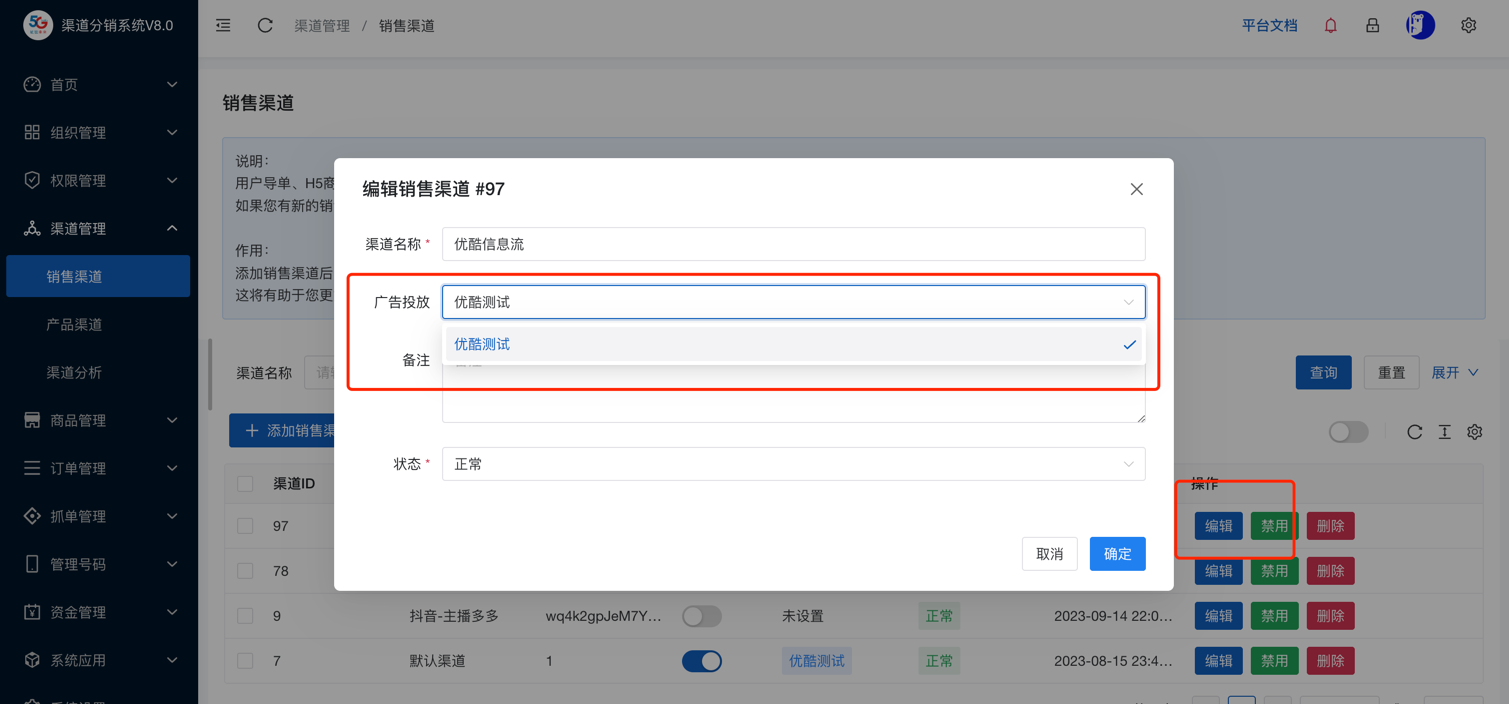This screenshot has width=1509, height=704.
Task: Click 展开 to expand search filters
Action: click(1454, 372)
